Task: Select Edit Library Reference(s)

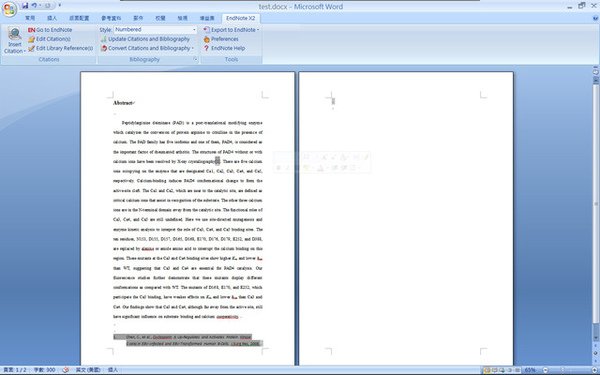Action: coord(60,48)
